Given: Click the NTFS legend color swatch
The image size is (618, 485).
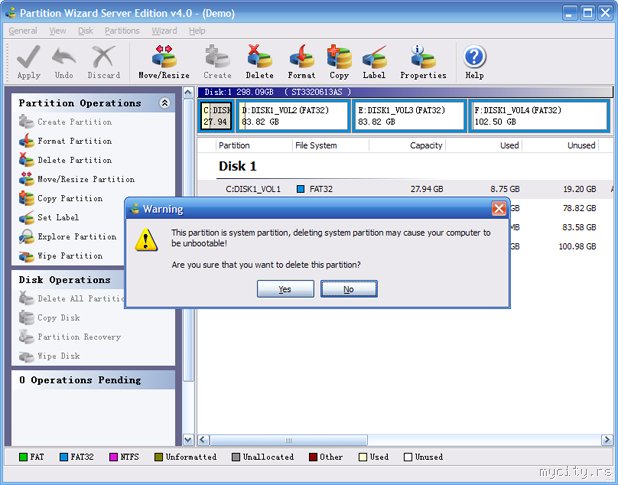Looking at the screenshot, I should pos(113,457).
